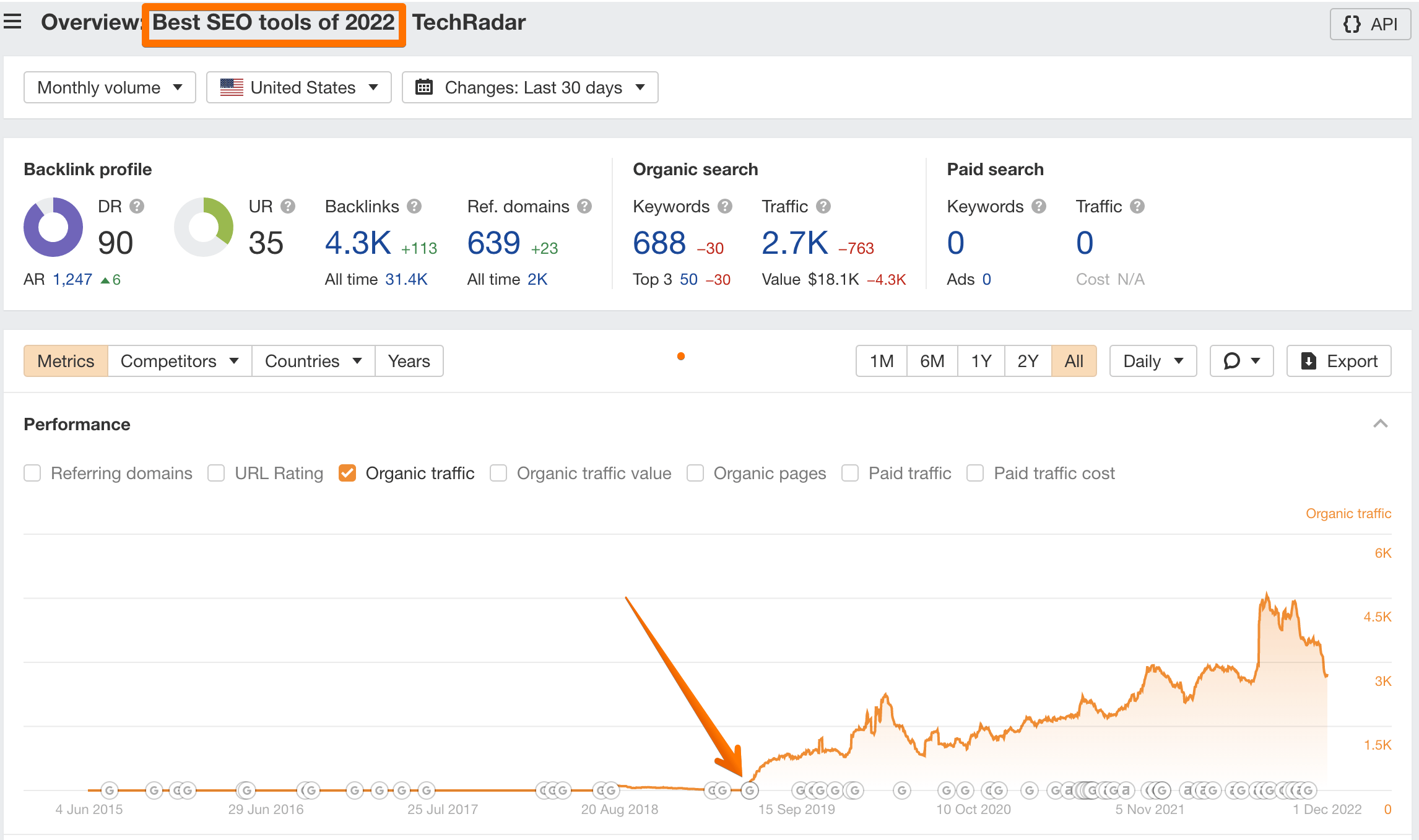
Task: Click help icon beside Organic search Traffic
Action: click(823, 206)
